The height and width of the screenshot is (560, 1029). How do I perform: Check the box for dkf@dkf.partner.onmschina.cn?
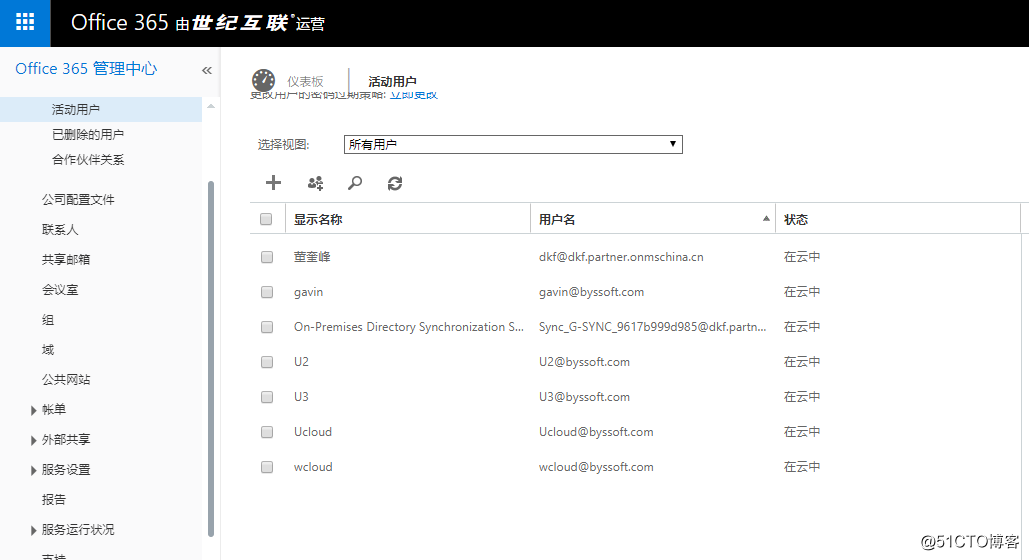(266, 257)
